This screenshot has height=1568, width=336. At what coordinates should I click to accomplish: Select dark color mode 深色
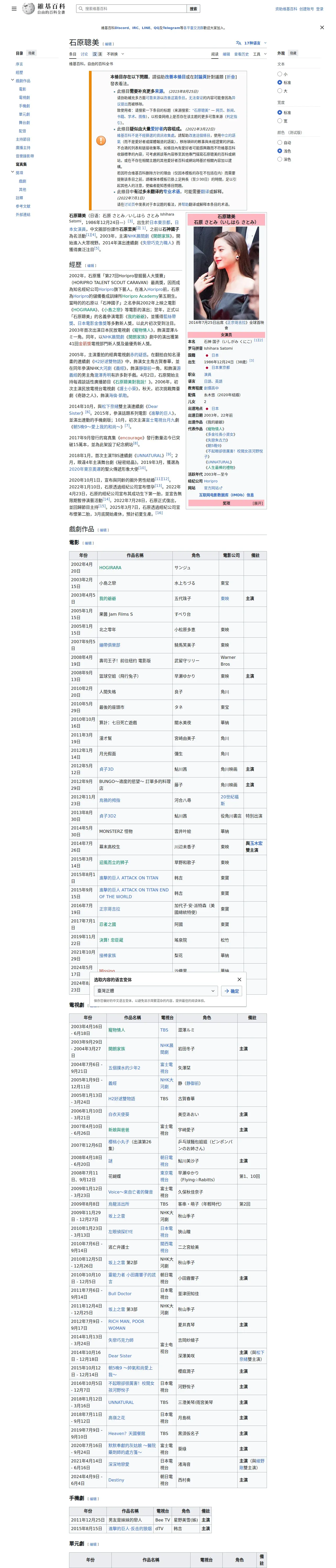pos(280,159)
